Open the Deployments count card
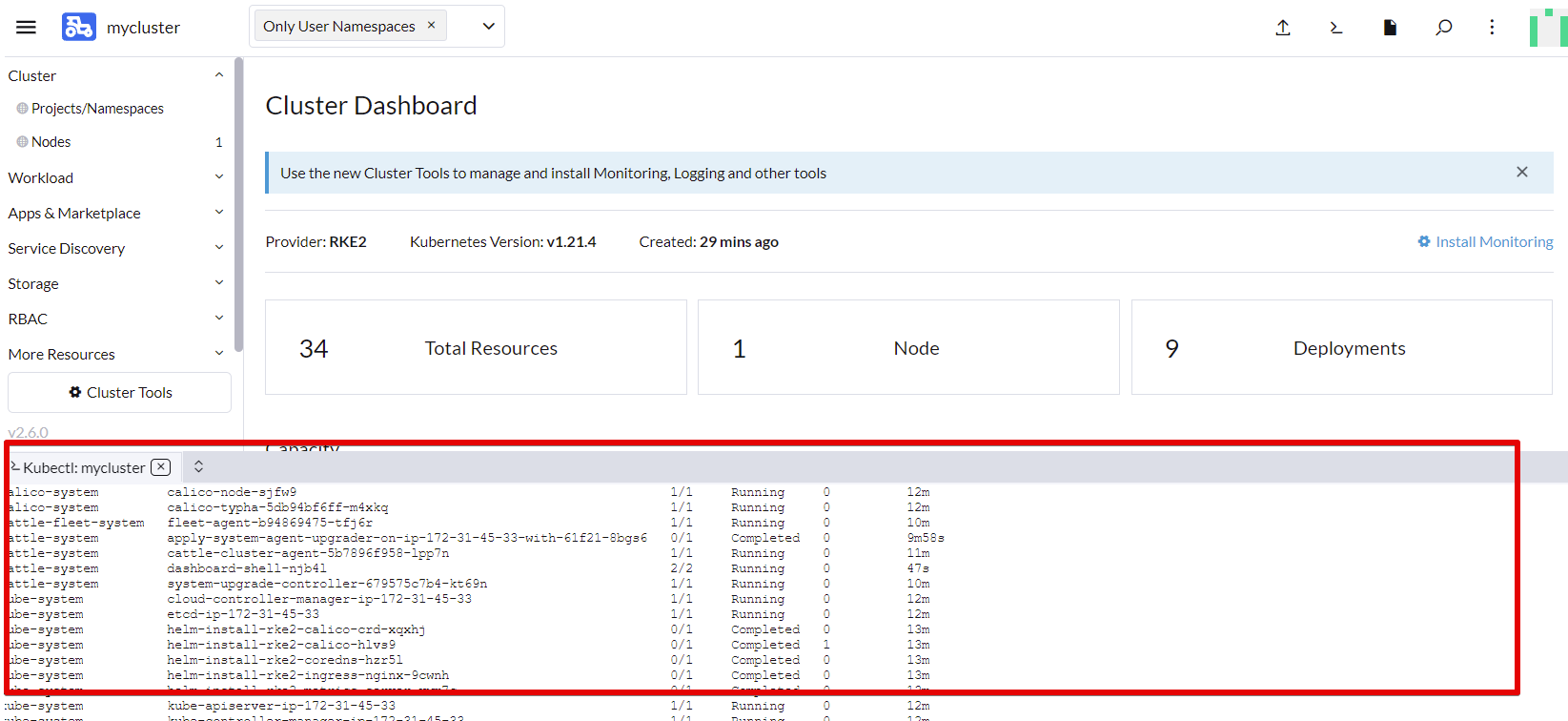The image size is (1568, 721). point(1342,348)
